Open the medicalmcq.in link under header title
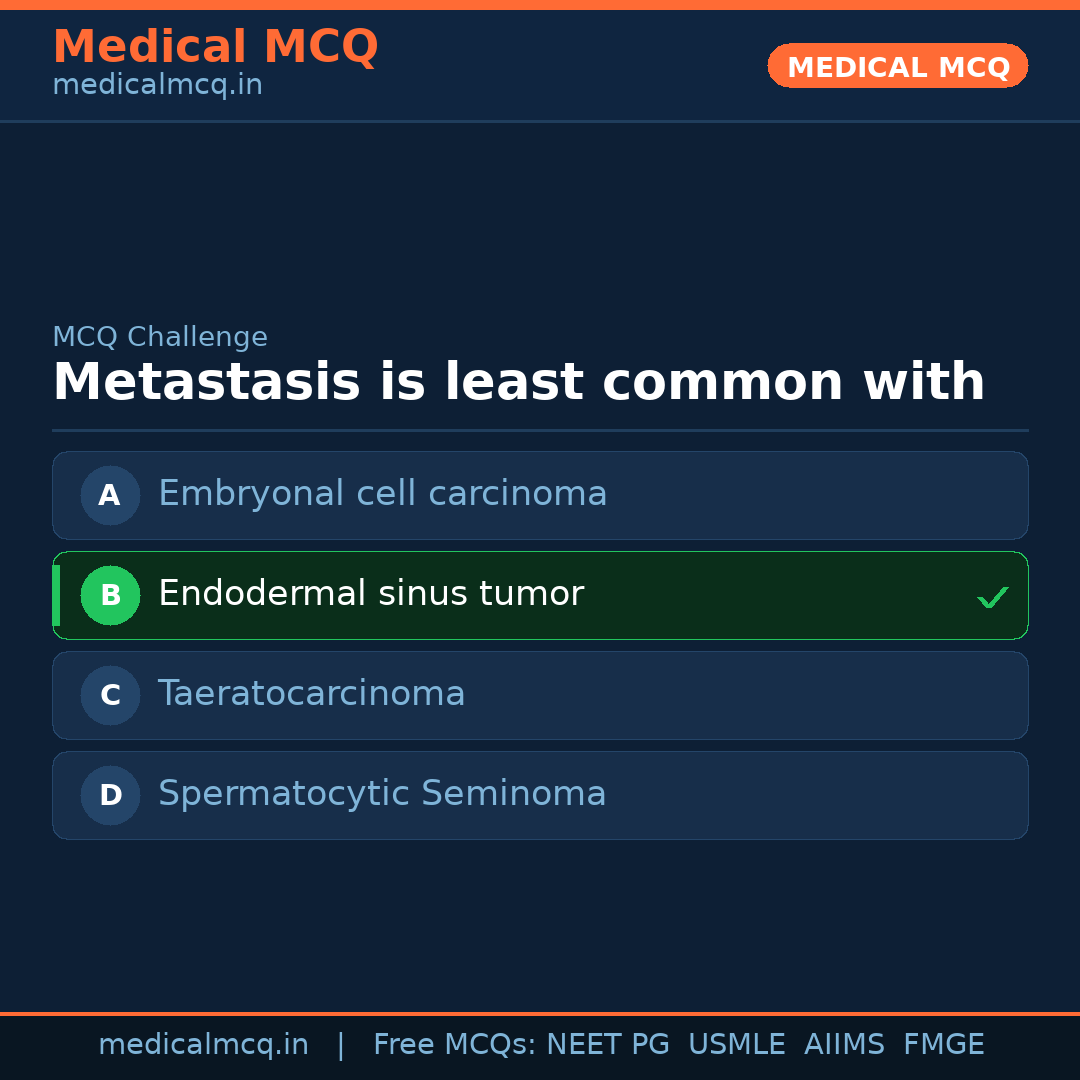The image size is (1080, 1080). pos(157,85)
